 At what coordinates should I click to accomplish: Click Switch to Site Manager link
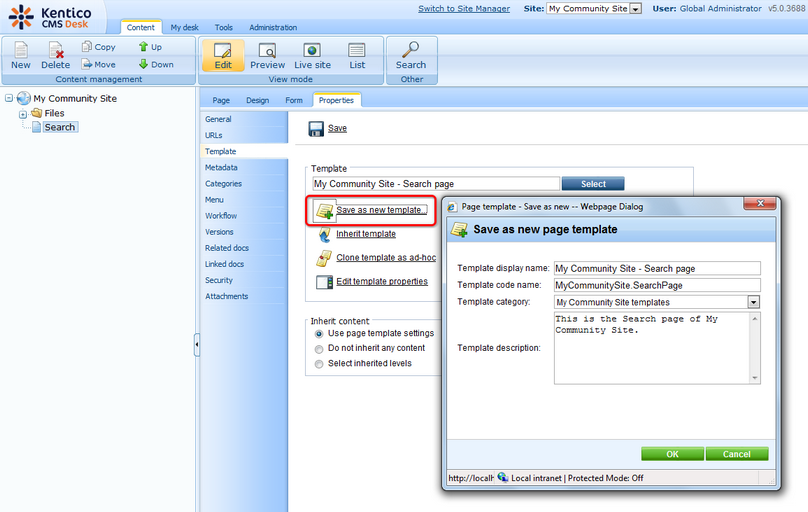click(x=464, y=9)
